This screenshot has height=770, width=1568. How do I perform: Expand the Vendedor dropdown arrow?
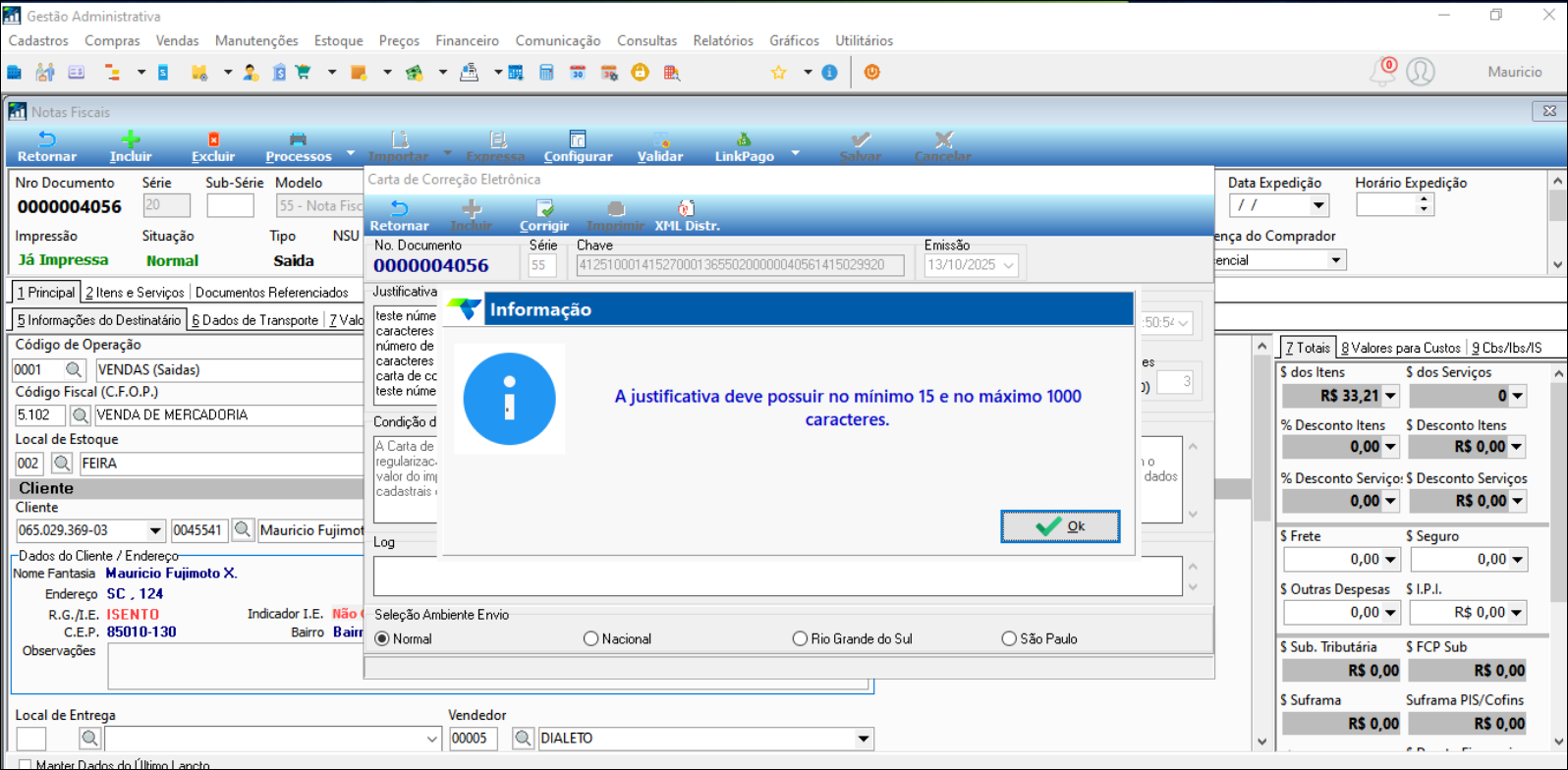click(864, 739)
